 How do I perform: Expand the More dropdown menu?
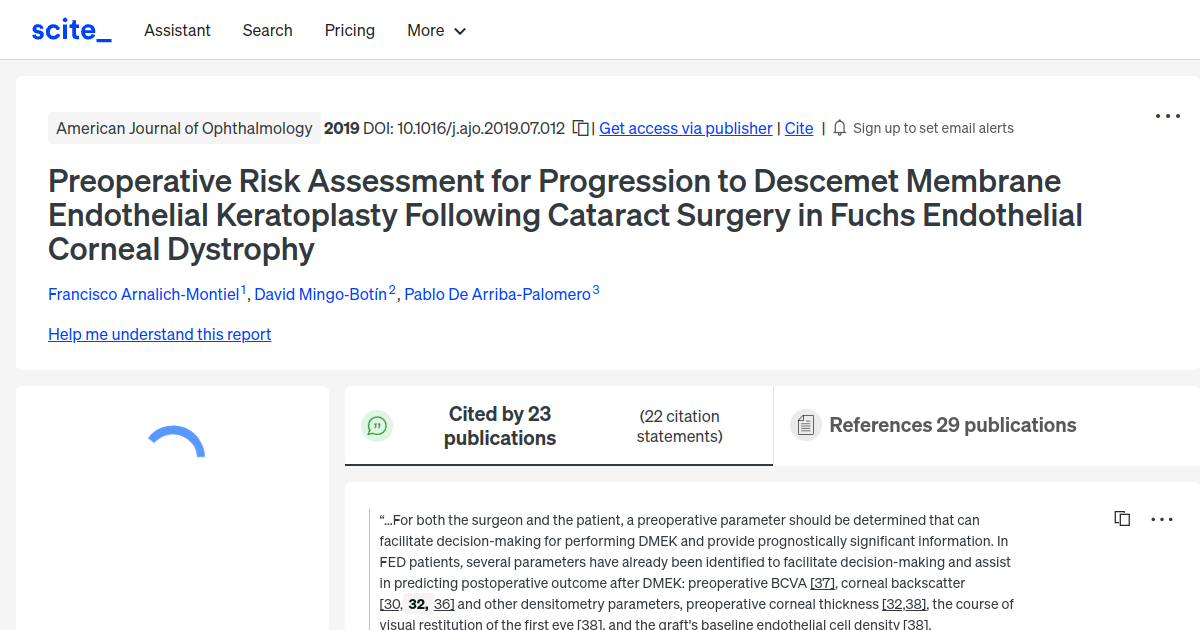[436, 30]
